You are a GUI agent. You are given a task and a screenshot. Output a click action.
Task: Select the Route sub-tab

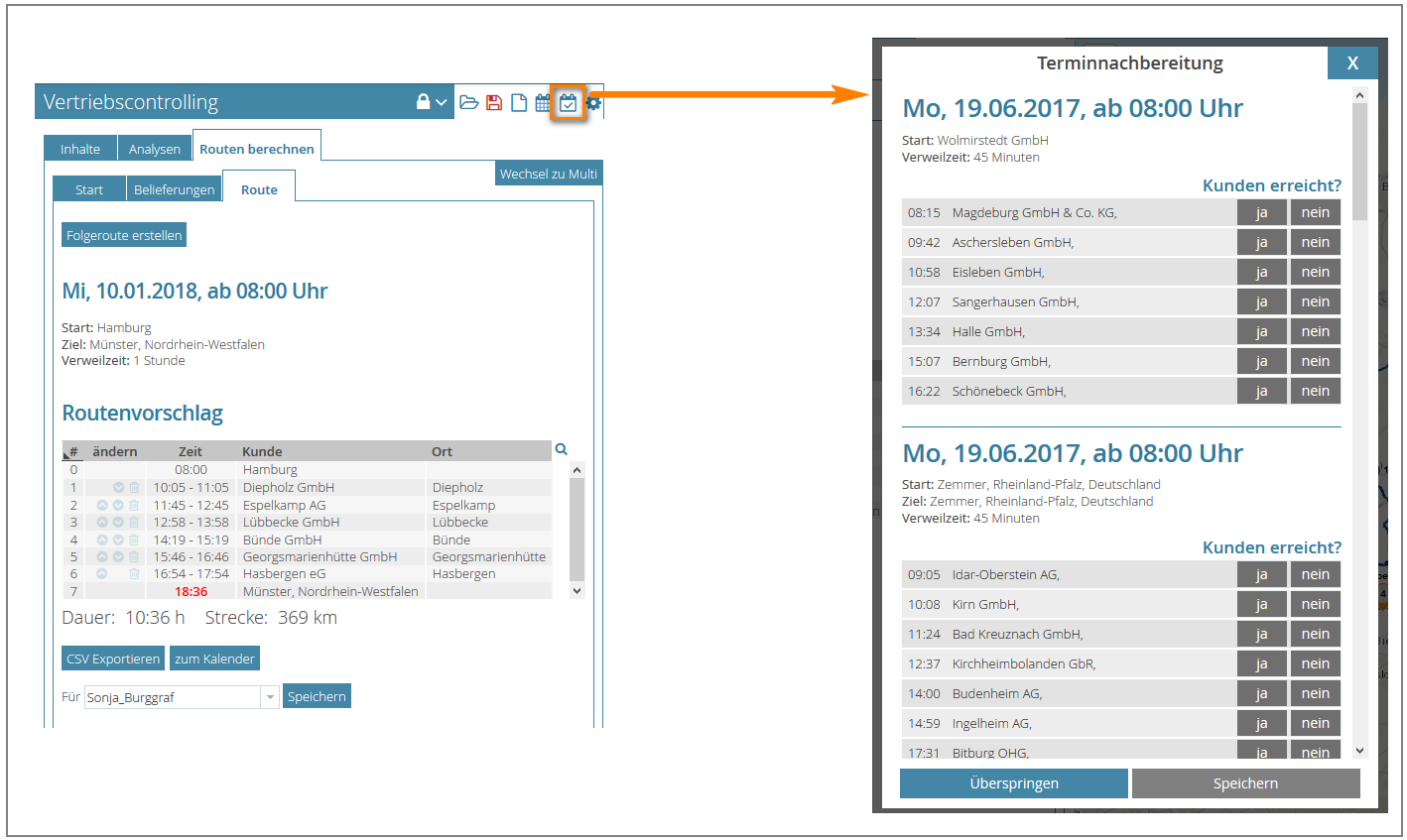point(259,189)
